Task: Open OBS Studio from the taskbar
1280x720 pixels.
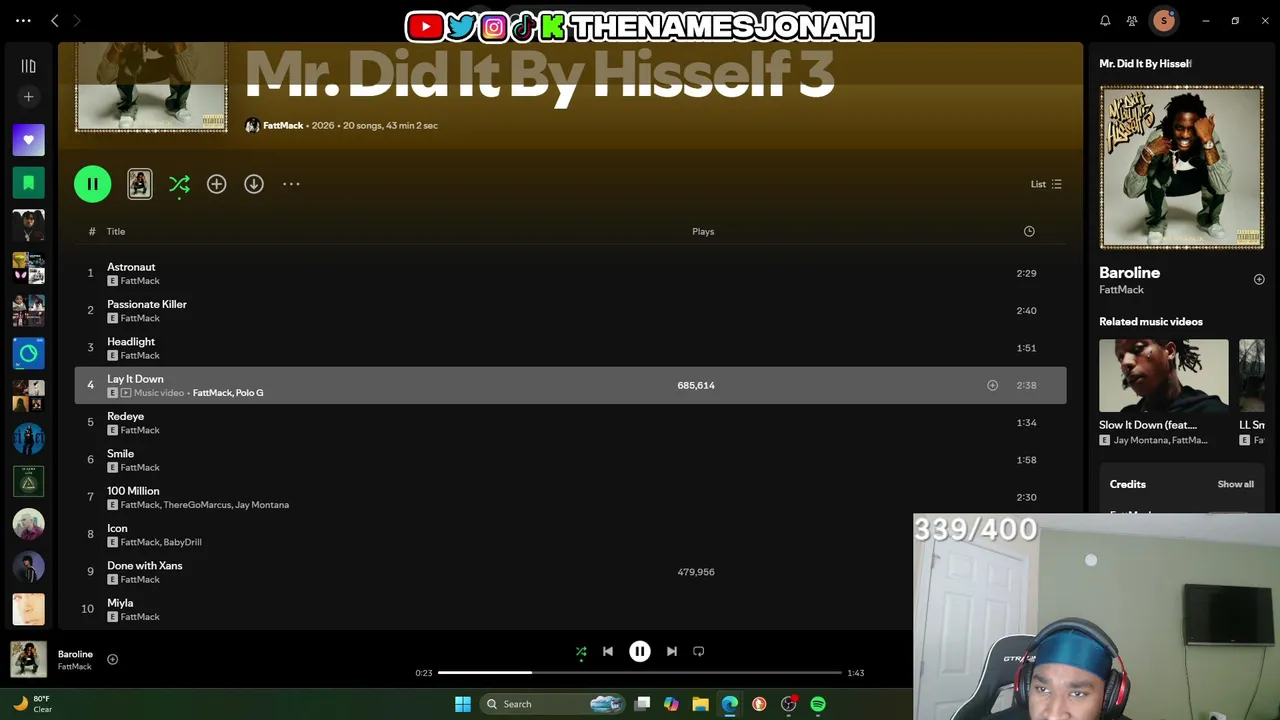Action: coord(789,704)
